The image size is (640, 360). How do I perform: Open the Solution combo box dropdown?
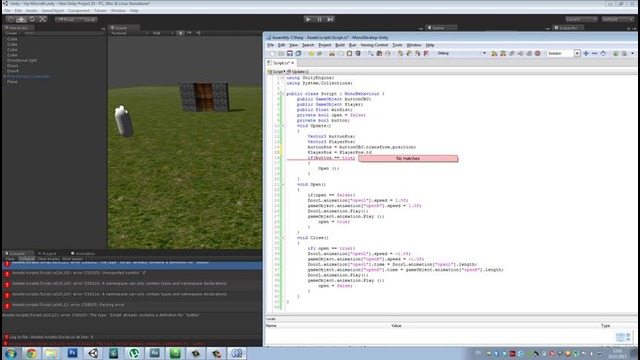pyautogui.click(x=577, y=53)
